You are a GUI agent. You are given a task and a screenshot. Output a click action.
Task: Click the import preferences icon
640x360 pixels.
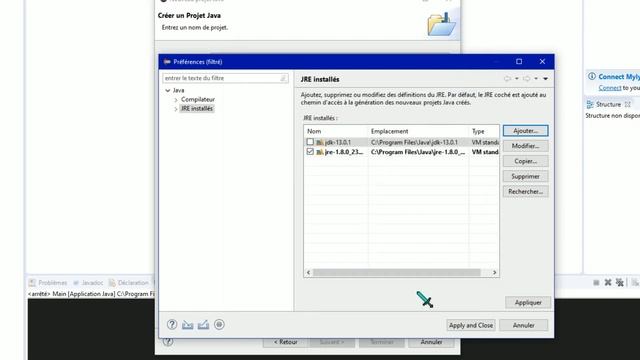pos(187,324)
